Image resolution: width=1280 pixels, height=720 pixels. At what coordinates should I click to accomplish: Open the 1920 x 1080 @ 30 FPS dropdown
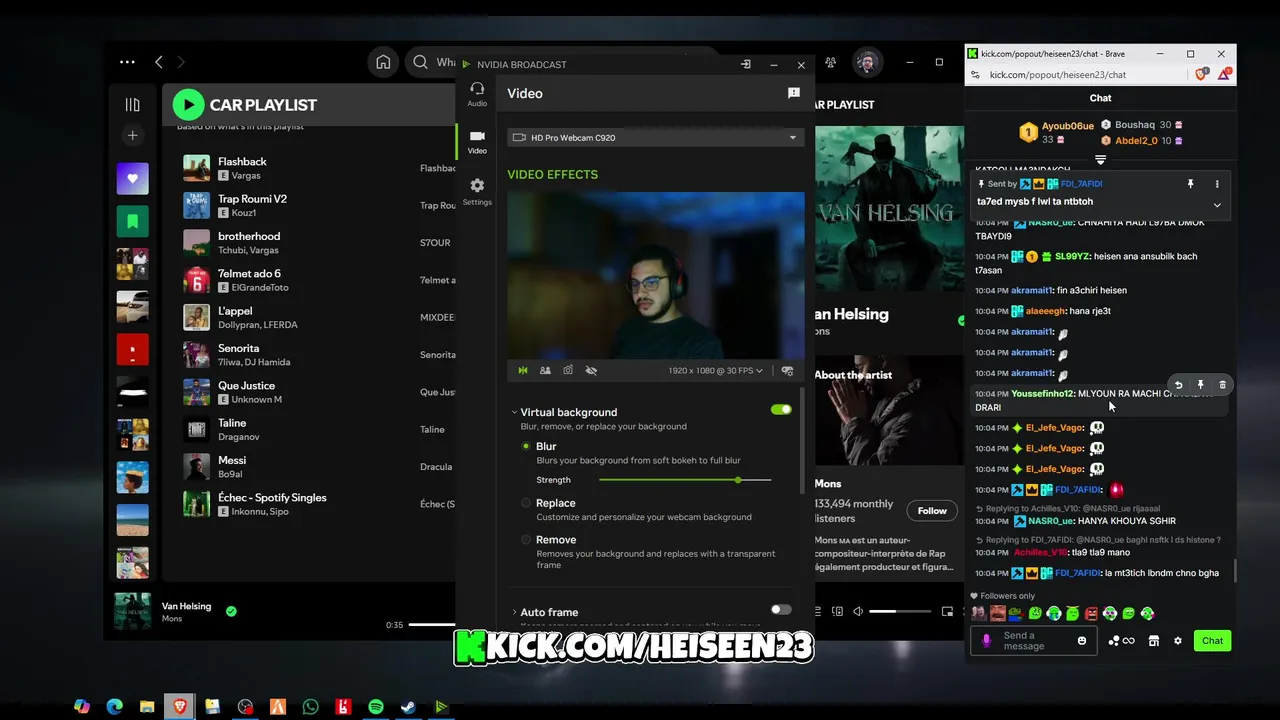tap(715, 370)
